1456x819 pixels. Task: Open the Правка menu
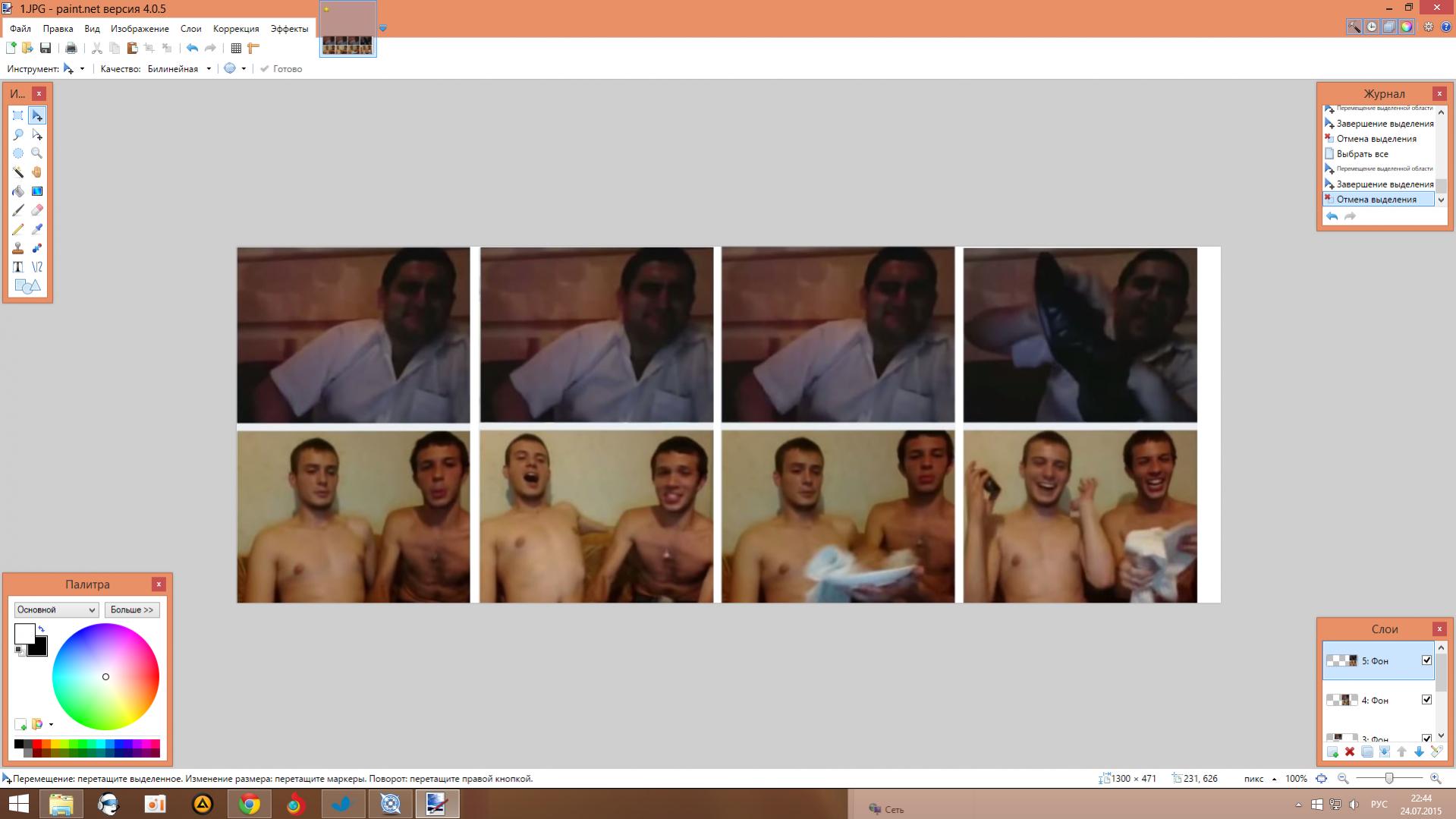click(x=58, y=29)
